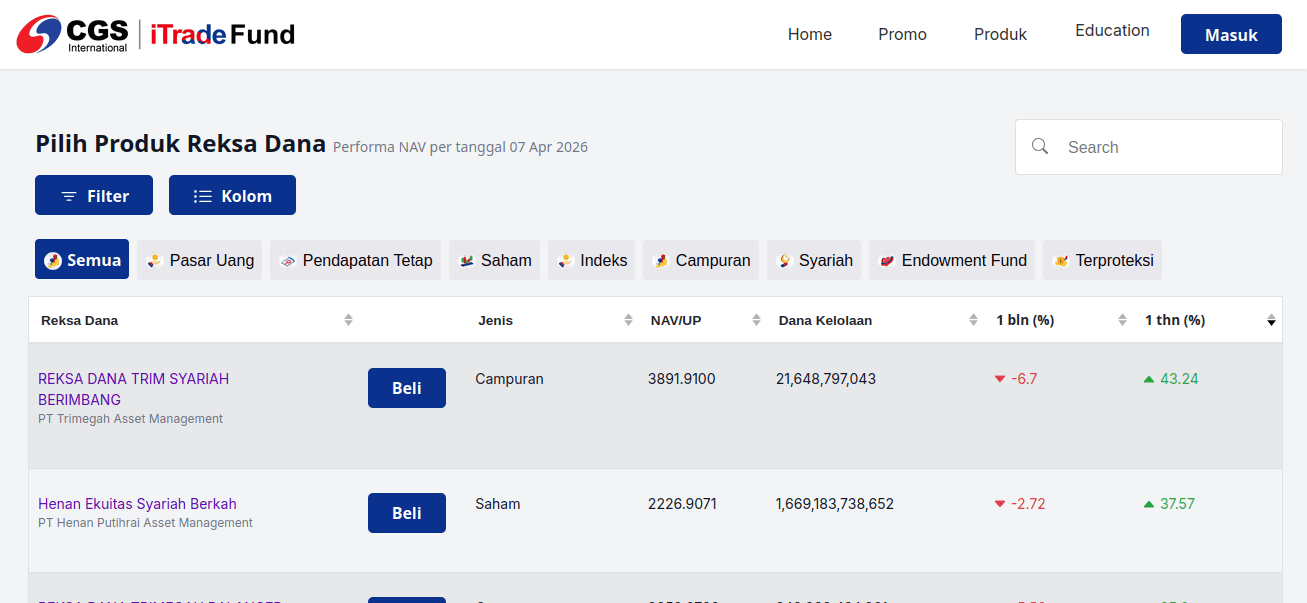Open Reksa Dana Trim Syariah Berimbang link
This screenshot has height=603, width=1307.
coord(134,389)
